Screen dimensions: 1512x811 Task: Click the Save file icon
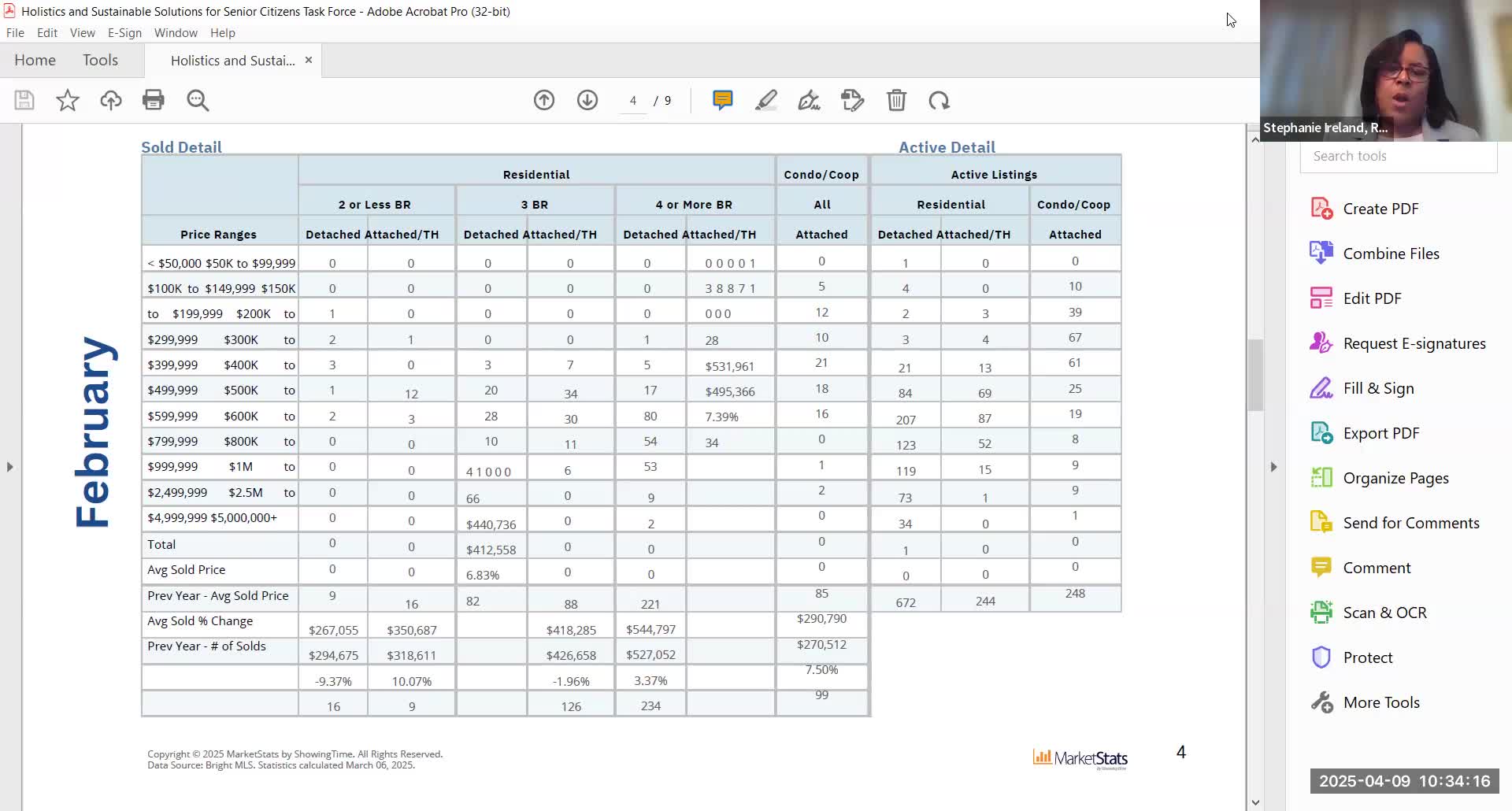pos(24,100)
